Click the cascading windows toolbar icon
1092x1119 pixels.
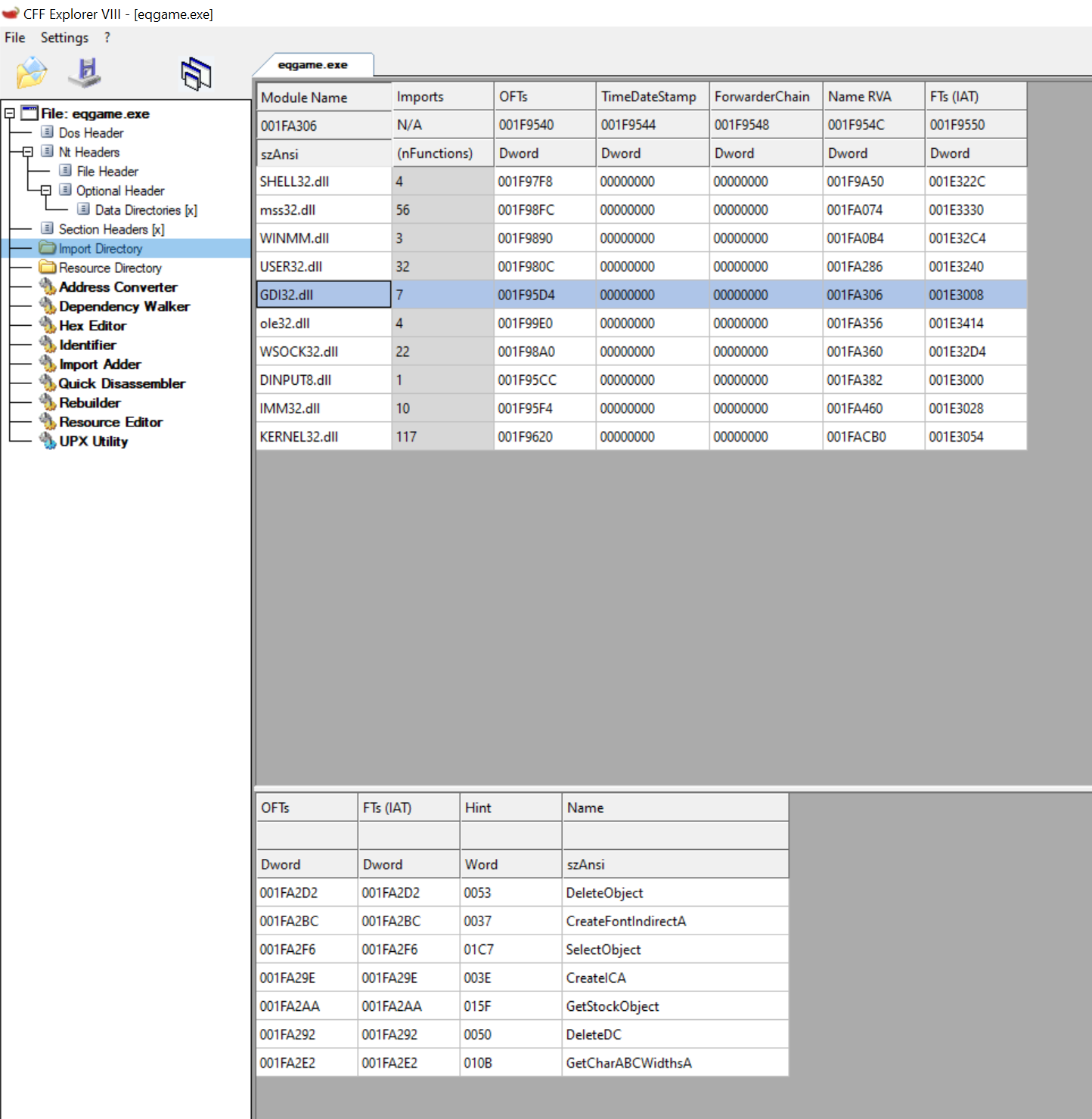[196, 74]
